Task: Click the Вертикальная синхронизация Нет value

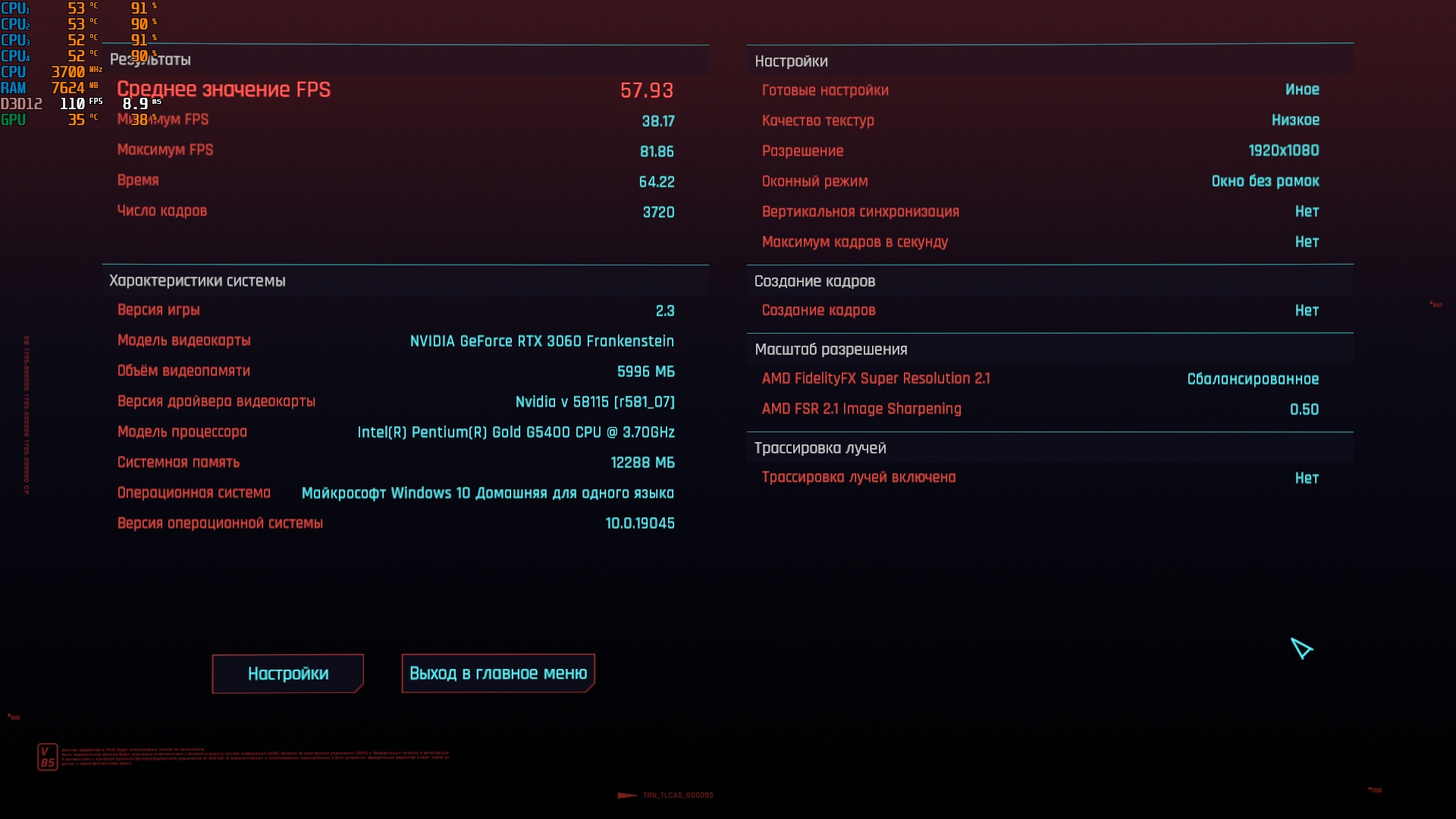Action: (1306, 212)
